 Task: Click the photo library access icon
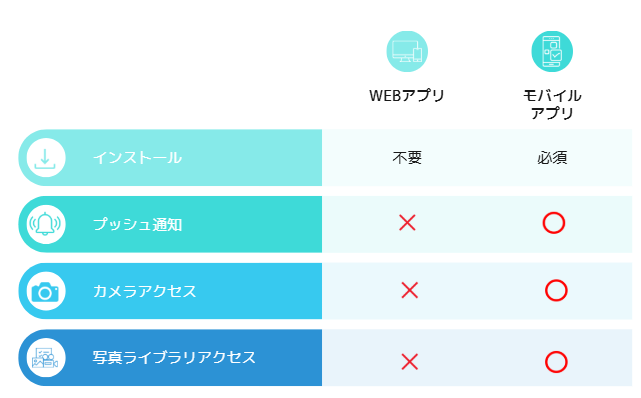click(x=46, y=358)
